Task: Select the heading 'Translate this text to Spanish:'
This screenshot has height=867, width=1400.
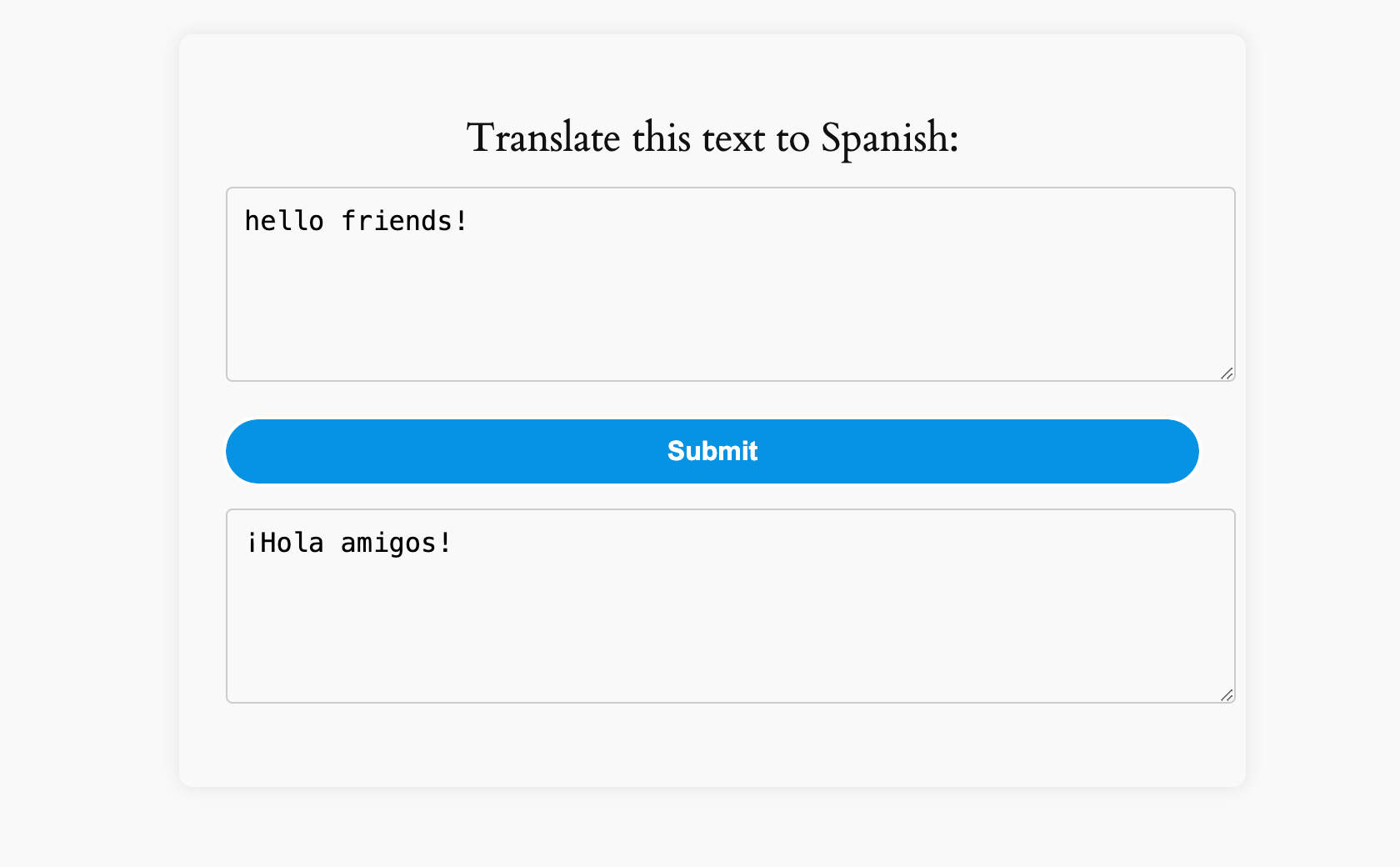Action: click(712, 138)
